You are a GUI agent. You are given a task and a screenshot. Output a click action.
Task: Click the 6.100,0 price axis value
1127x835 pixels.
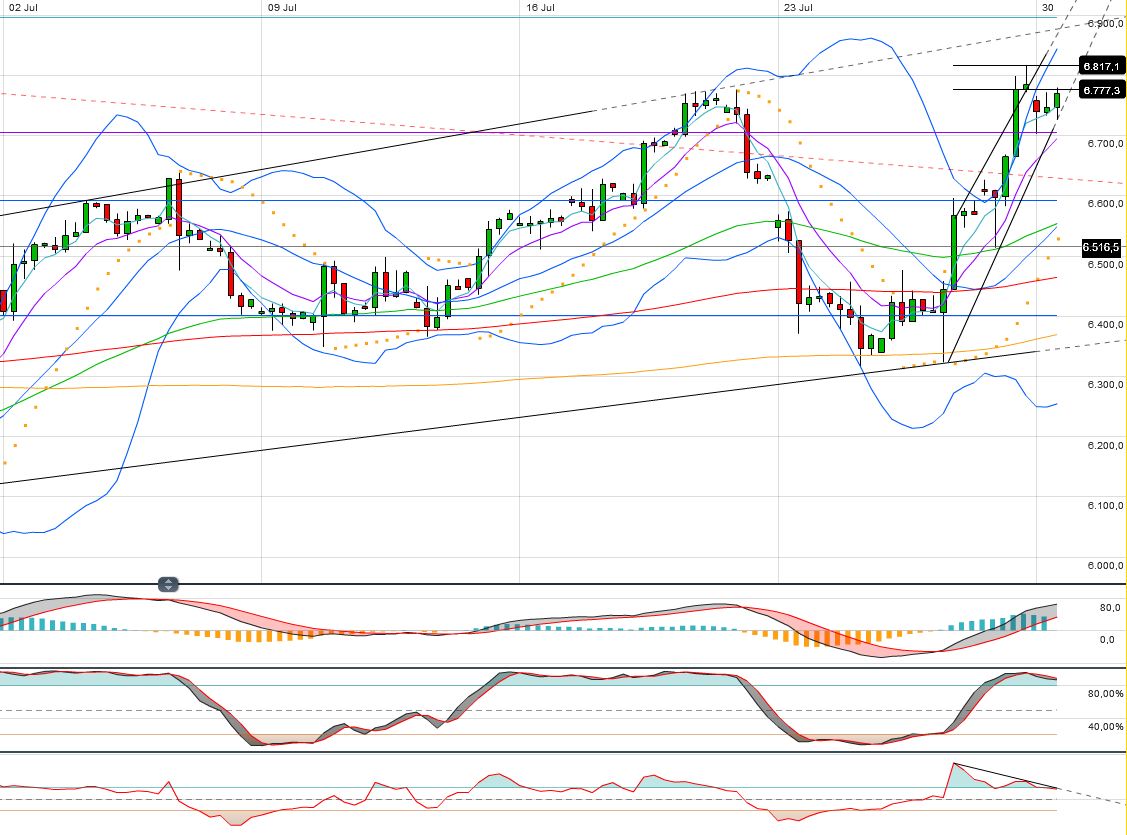(x=1105, y=505)
